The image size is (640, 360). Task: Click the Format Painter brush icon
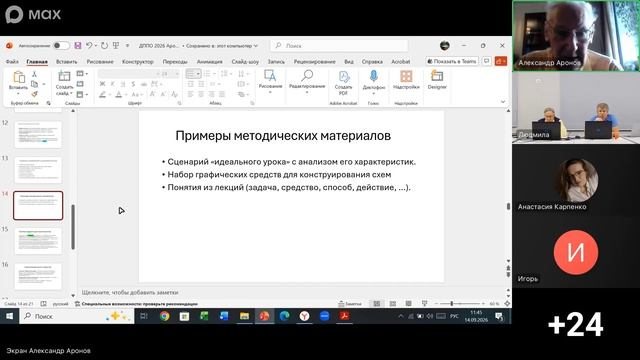pos(34,94)
